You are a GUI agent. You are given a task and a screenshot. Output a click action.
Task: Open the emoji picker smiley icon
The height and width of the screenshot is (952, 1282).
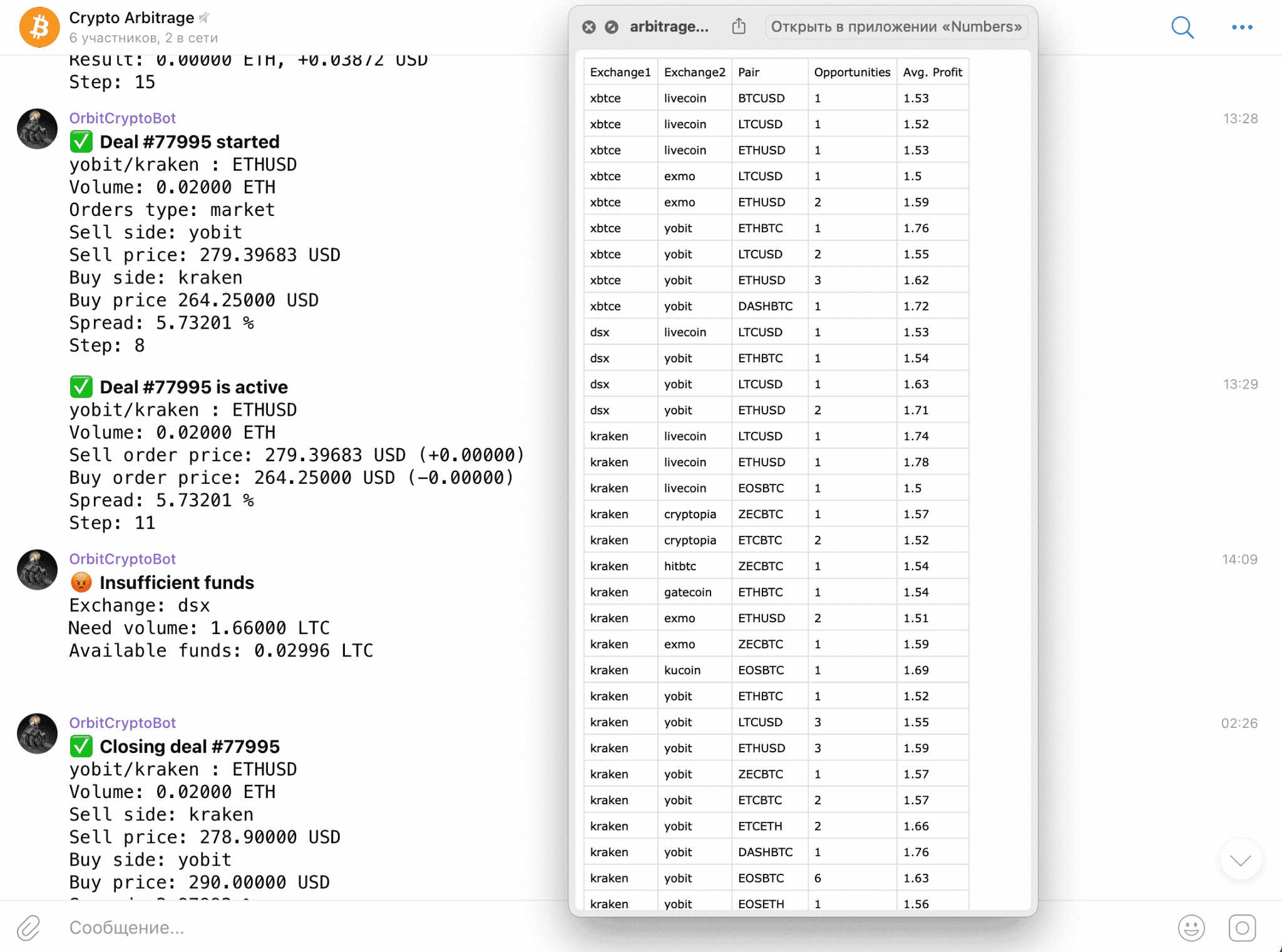(1191, 928)
